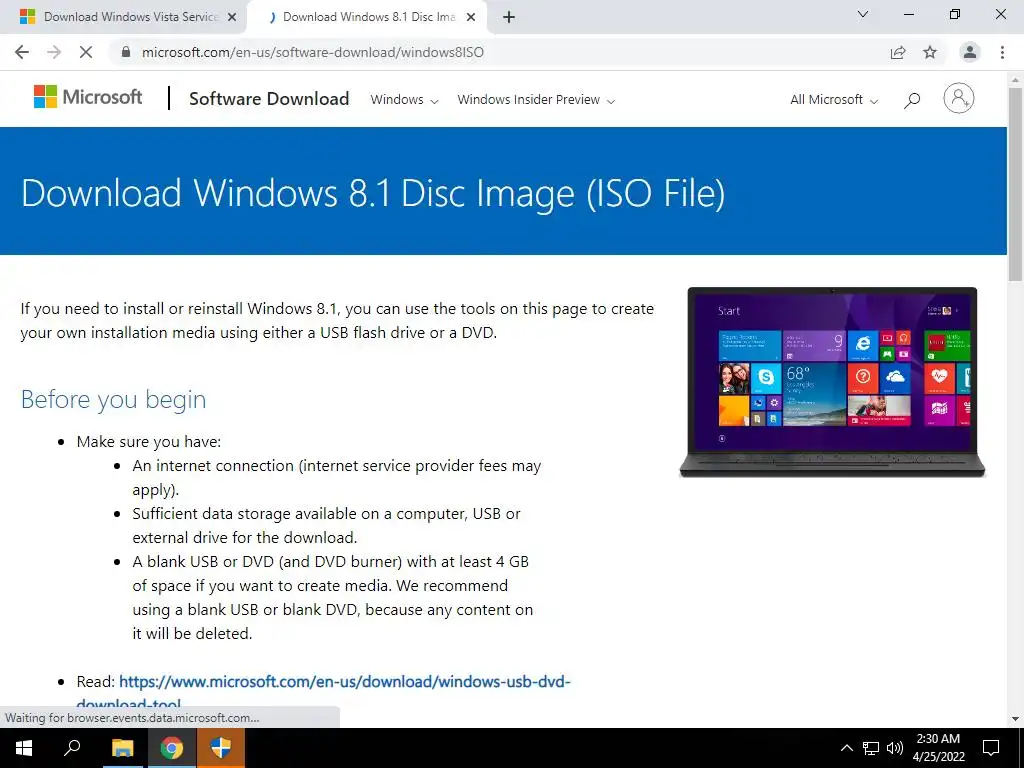
Task: Open the Chrome three-dot menu
Action: (1002, 52)
